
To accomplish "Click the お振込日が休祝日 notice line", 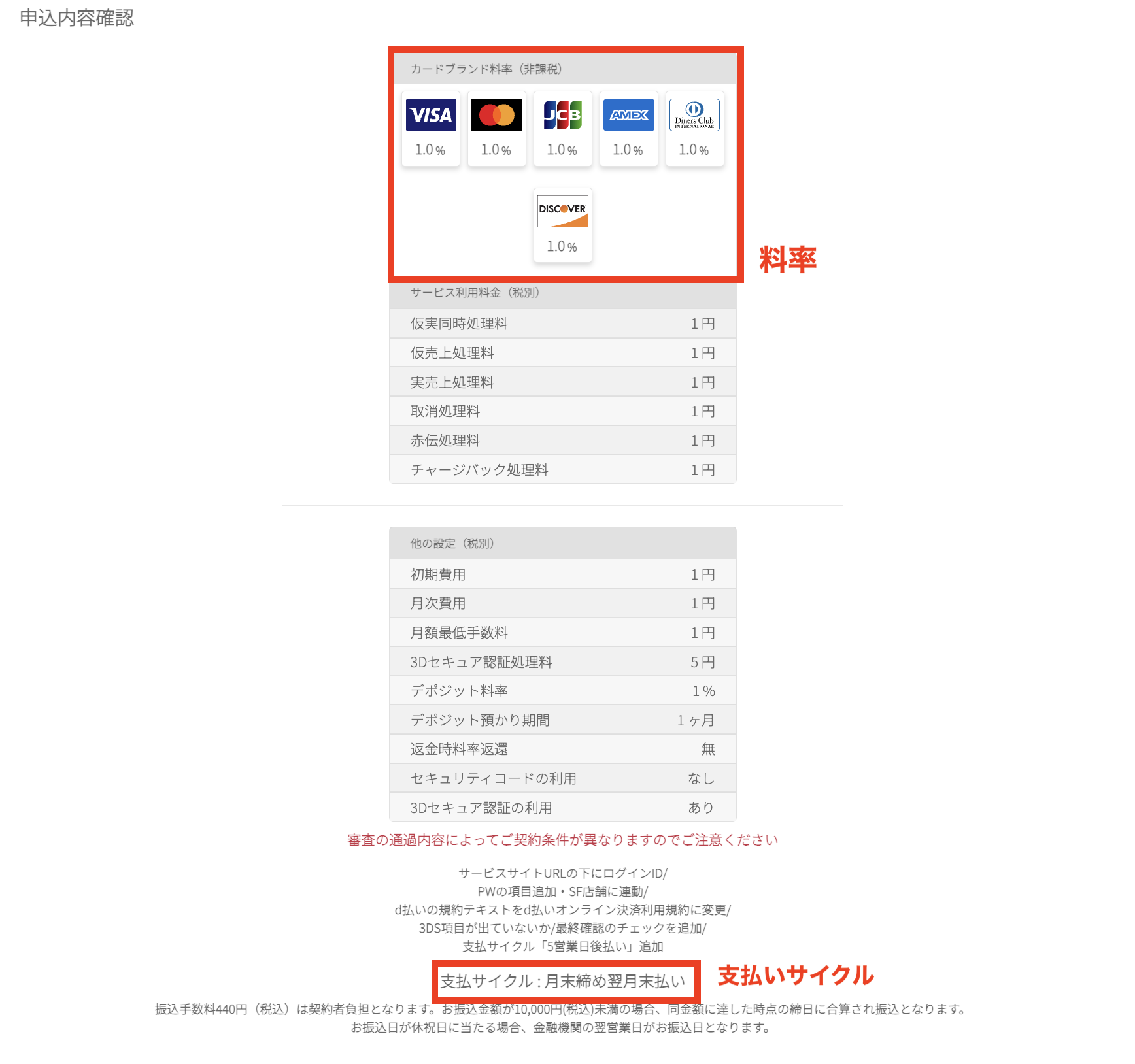I will [561, 1027].
